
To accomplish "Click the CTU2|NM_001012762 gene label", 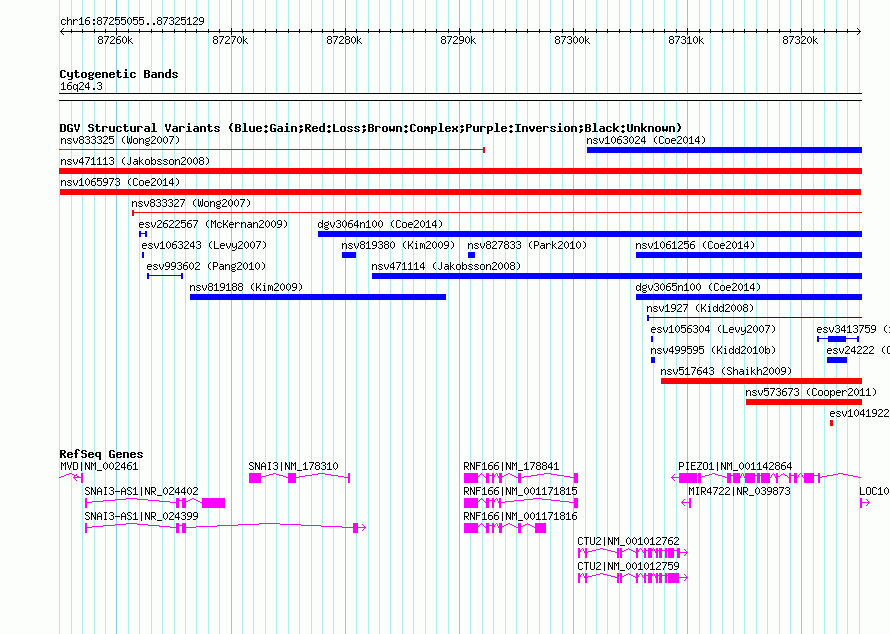I will coord(628,541).
